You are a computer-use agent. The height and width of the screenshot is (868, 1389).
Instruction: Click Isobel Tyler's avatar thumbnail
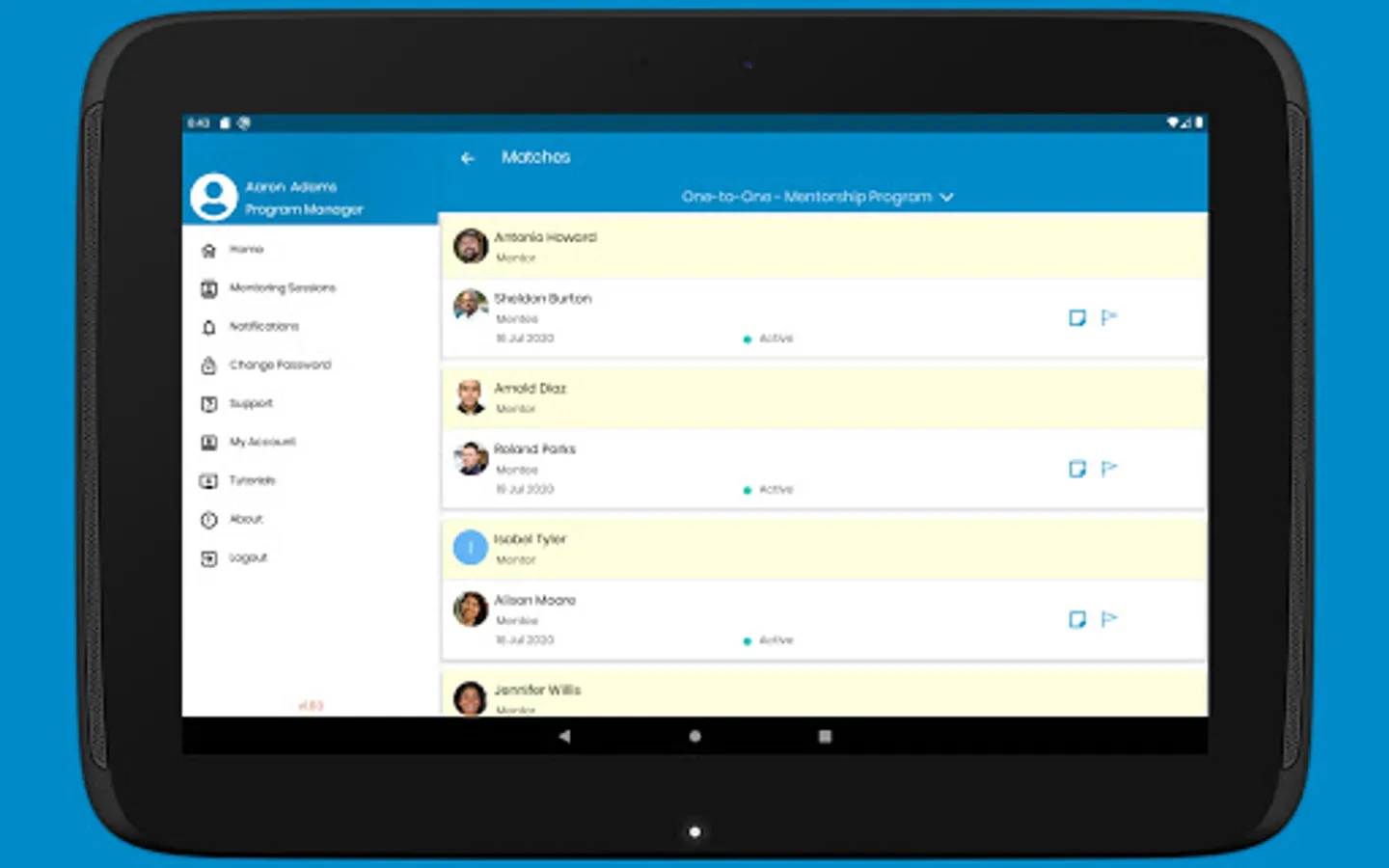click(470, 547)
